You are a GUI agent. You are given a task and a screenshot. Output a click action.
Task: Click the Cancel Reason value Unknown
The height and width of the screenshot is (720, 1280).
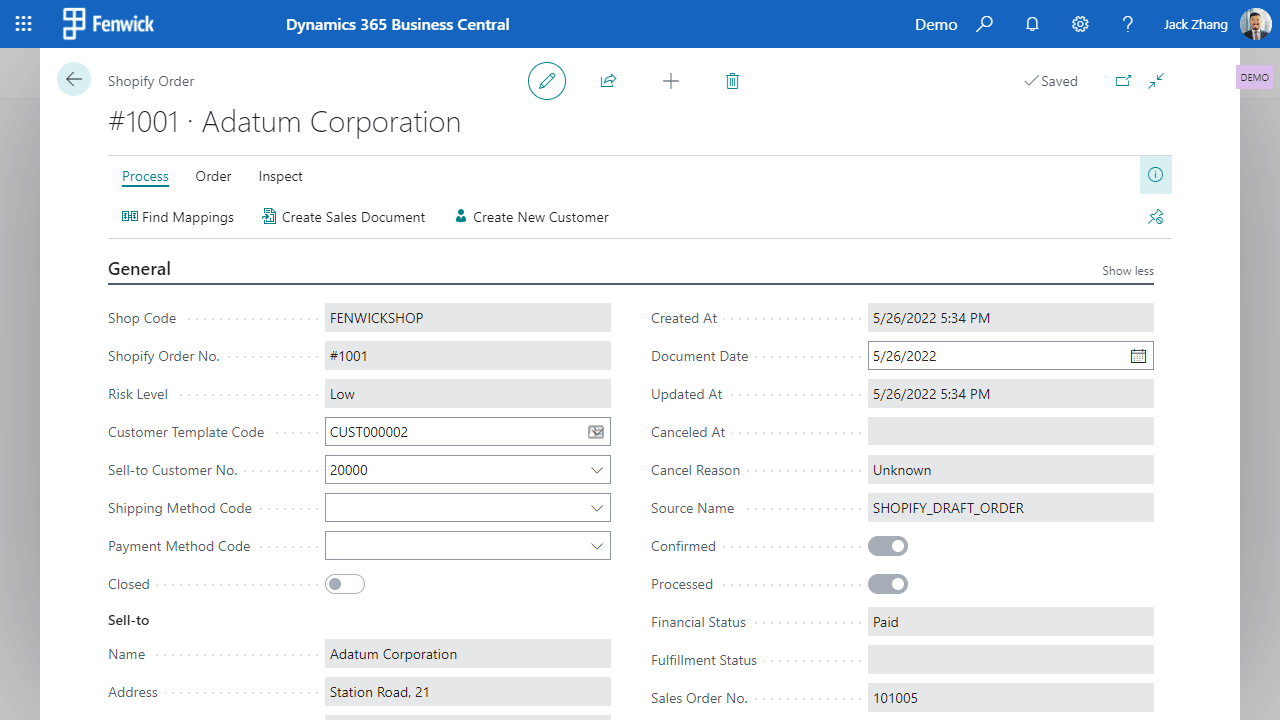[x=1011, y=470]
